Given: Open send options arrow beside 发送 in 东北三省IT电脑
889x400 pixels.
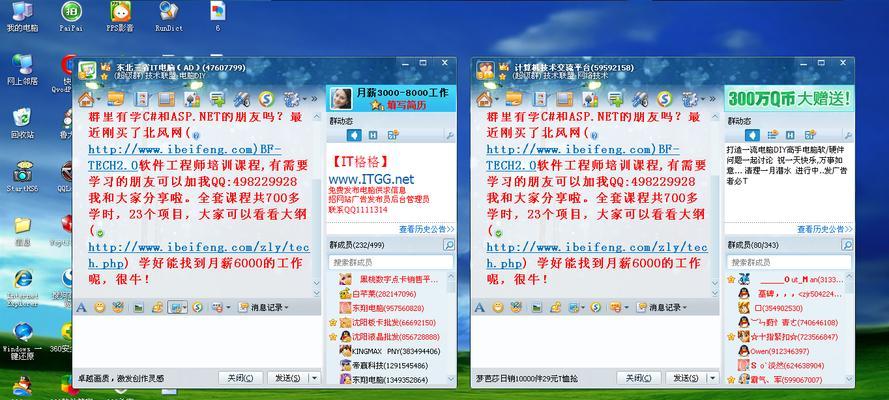Looking at the screenshot, I should coord(315,378).
